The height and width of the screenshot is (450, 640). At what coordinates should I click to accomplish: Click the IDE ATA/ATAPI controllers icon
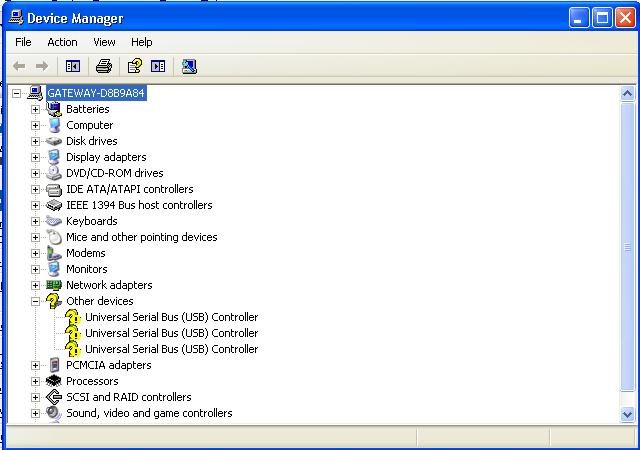pos(54,189)
